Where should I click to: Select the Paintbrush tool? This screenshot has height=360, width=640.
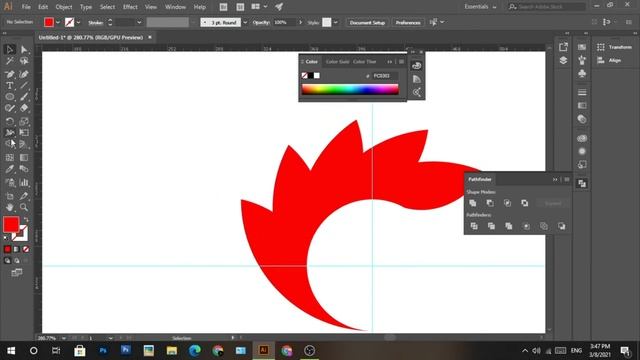coord(24,97)
